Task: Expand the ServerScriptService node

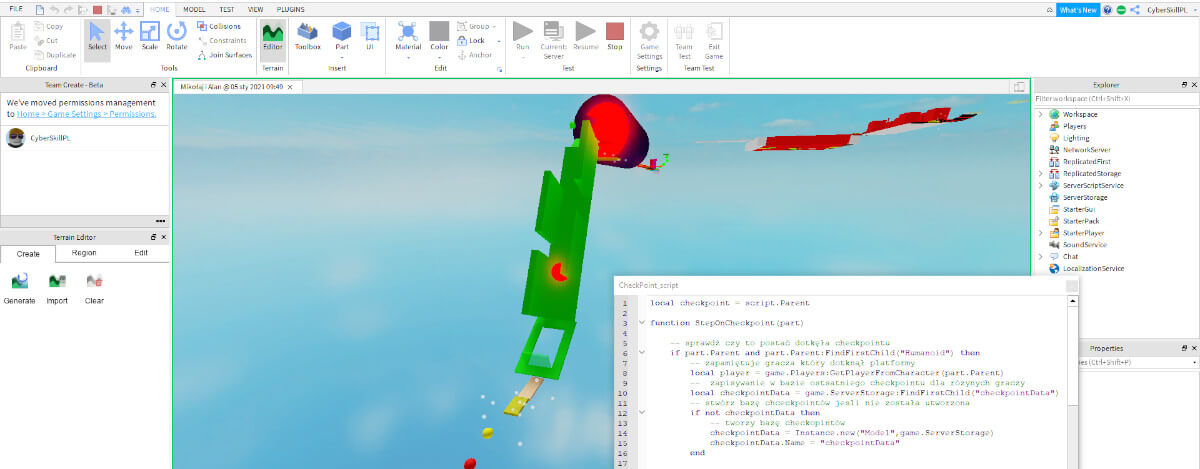Action: pos(1041,185)
